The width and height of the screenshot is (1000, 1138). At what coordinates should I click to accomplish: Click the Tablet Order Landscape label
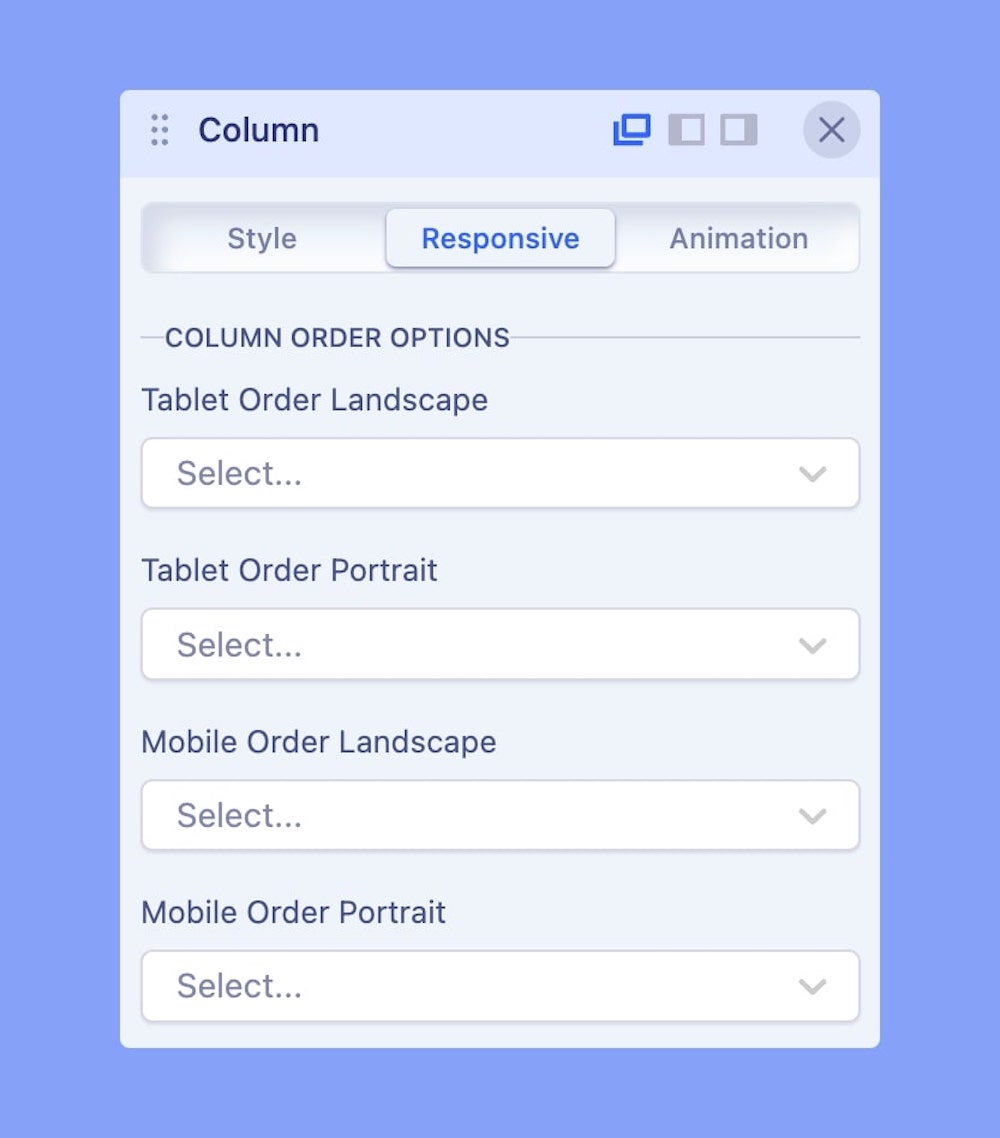314,400
